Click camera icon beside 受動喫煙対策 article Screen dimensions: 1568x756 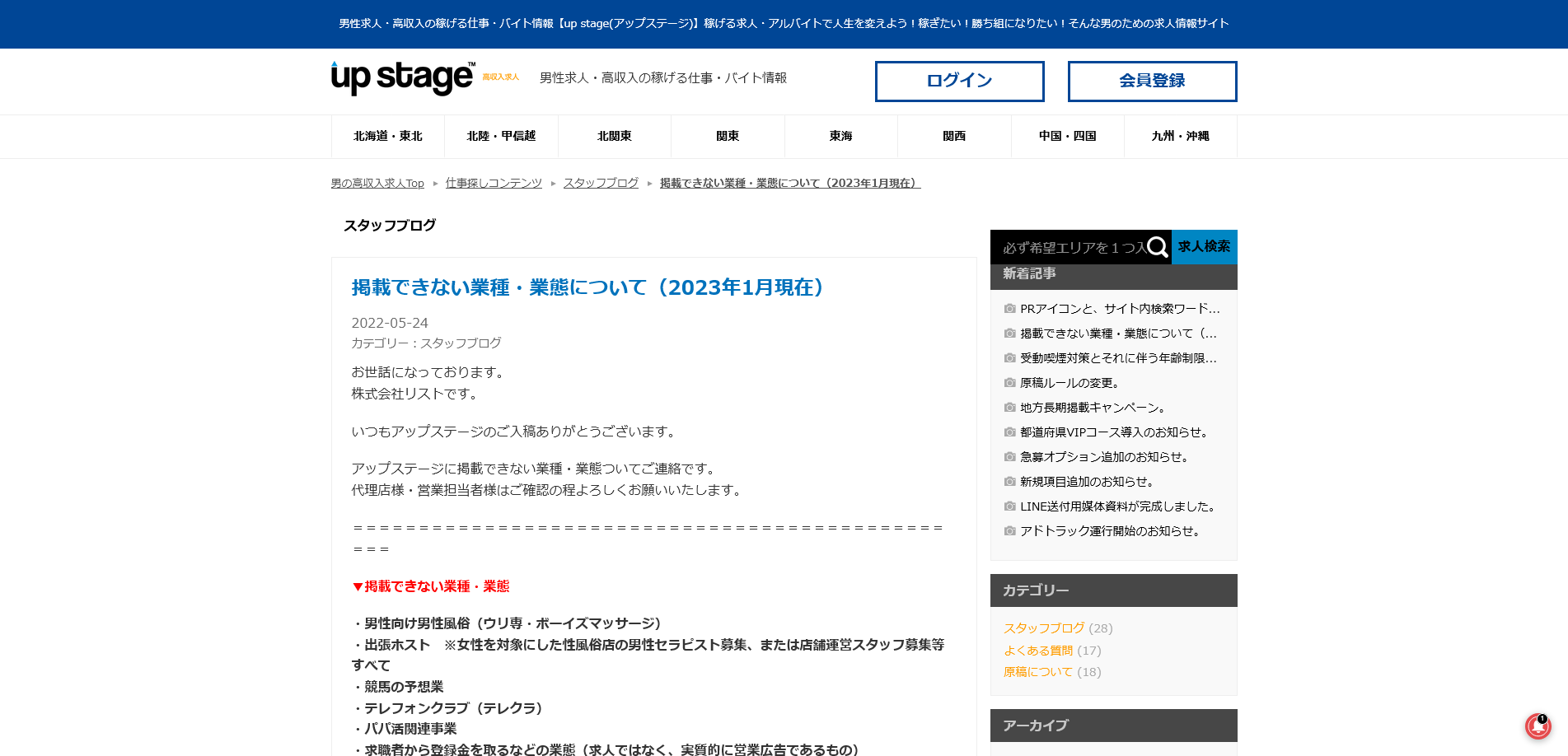pos(1009,358)
